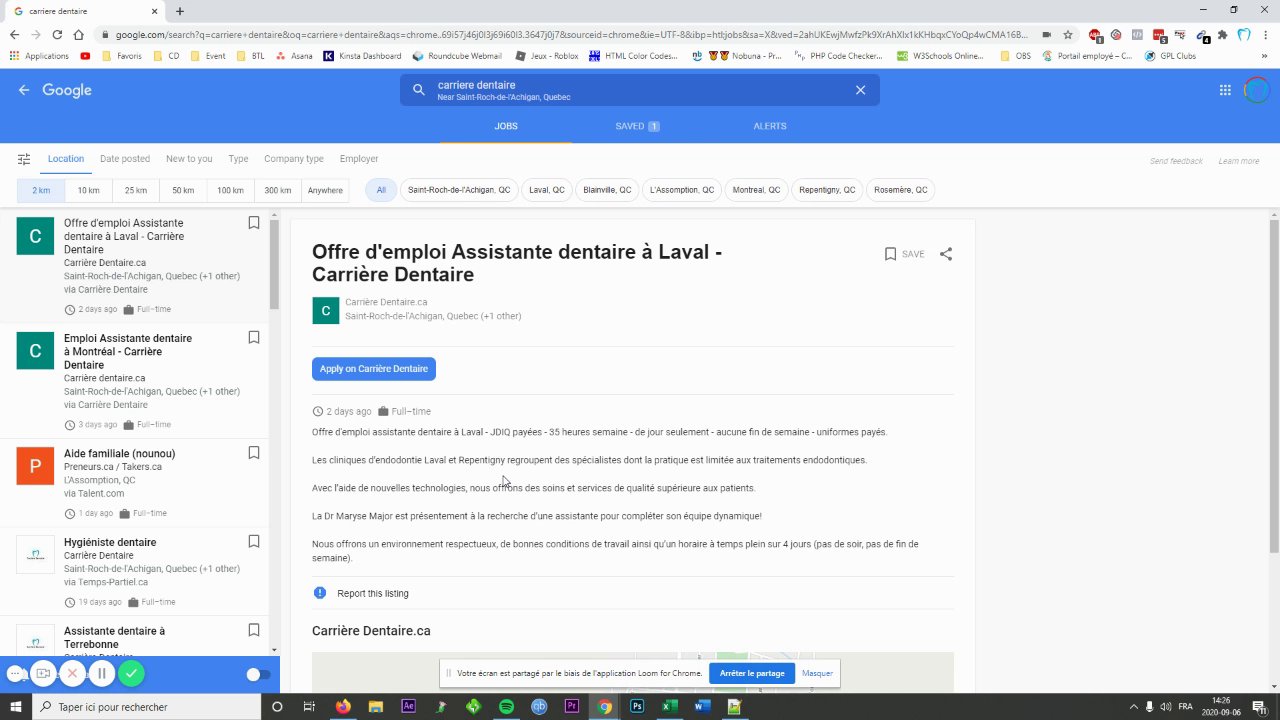Bookmark the Emploi Assistante dentaire à Montréal listing
1280x720 pixels.
click(254, 338)
